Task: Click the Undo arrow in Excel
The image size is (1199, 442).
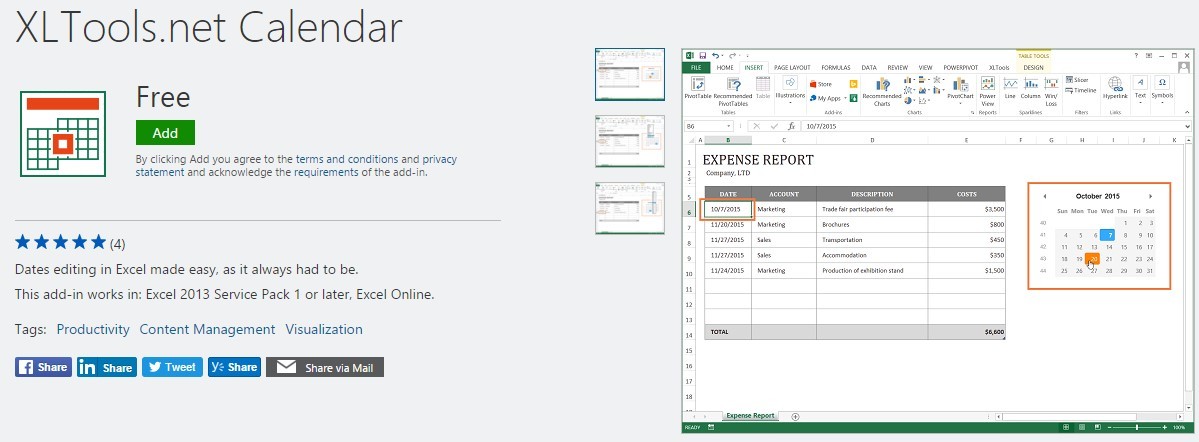Action: click(715, 56)
